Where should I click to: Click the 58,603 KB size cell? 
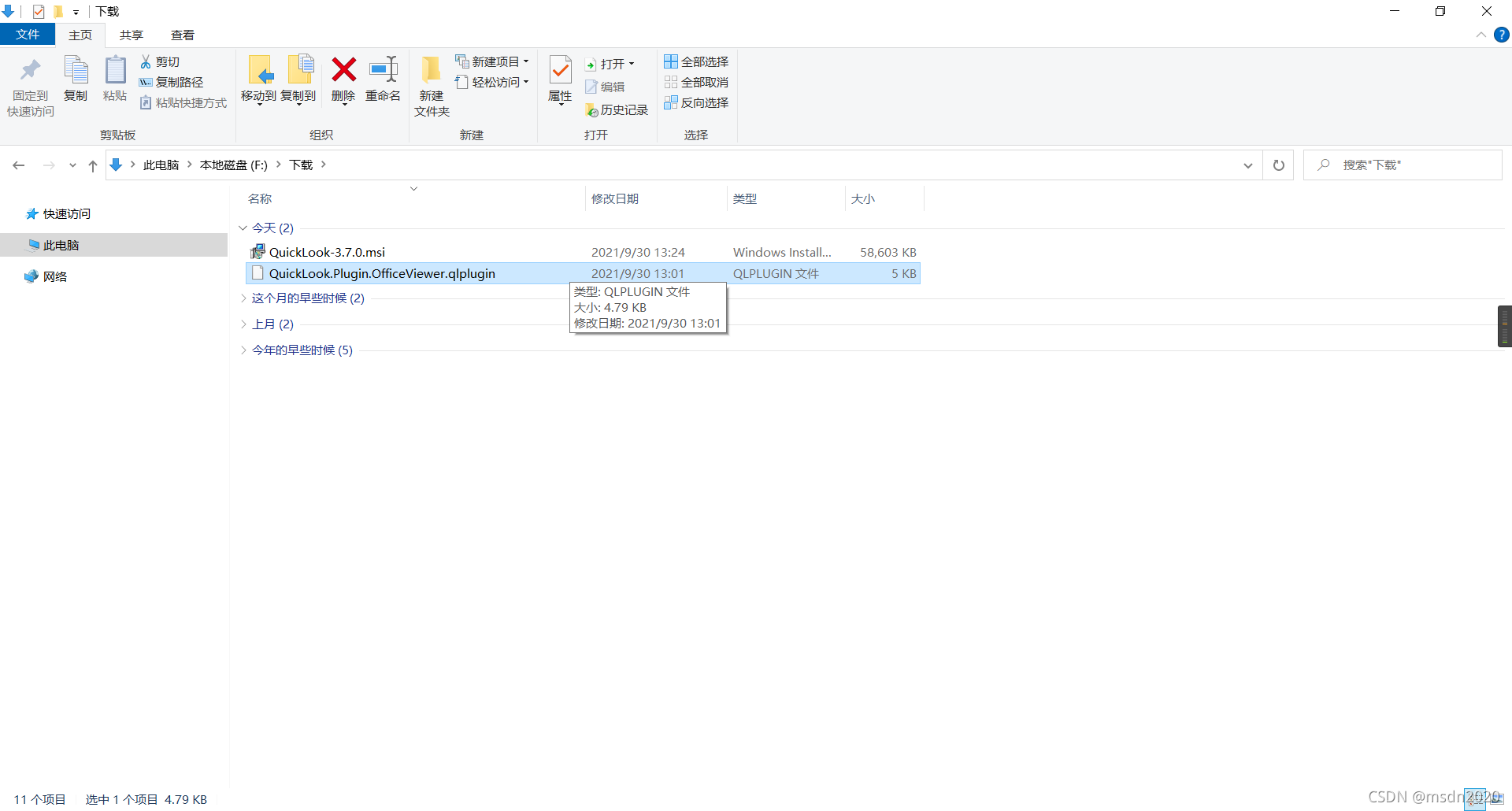pyautogui.click(x=888, y=252)
